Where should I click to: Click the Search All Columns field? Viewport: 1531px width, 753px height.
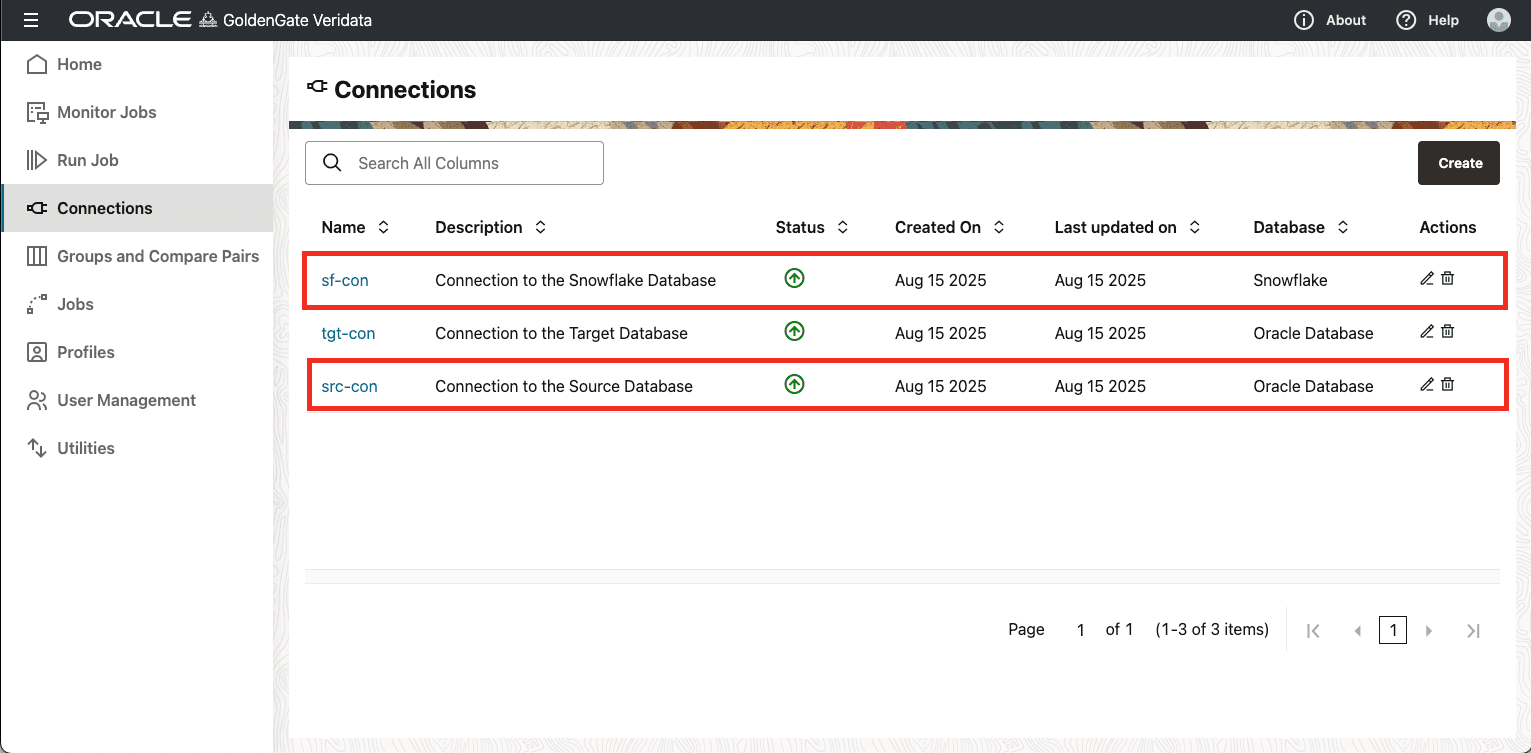[454, 163]
